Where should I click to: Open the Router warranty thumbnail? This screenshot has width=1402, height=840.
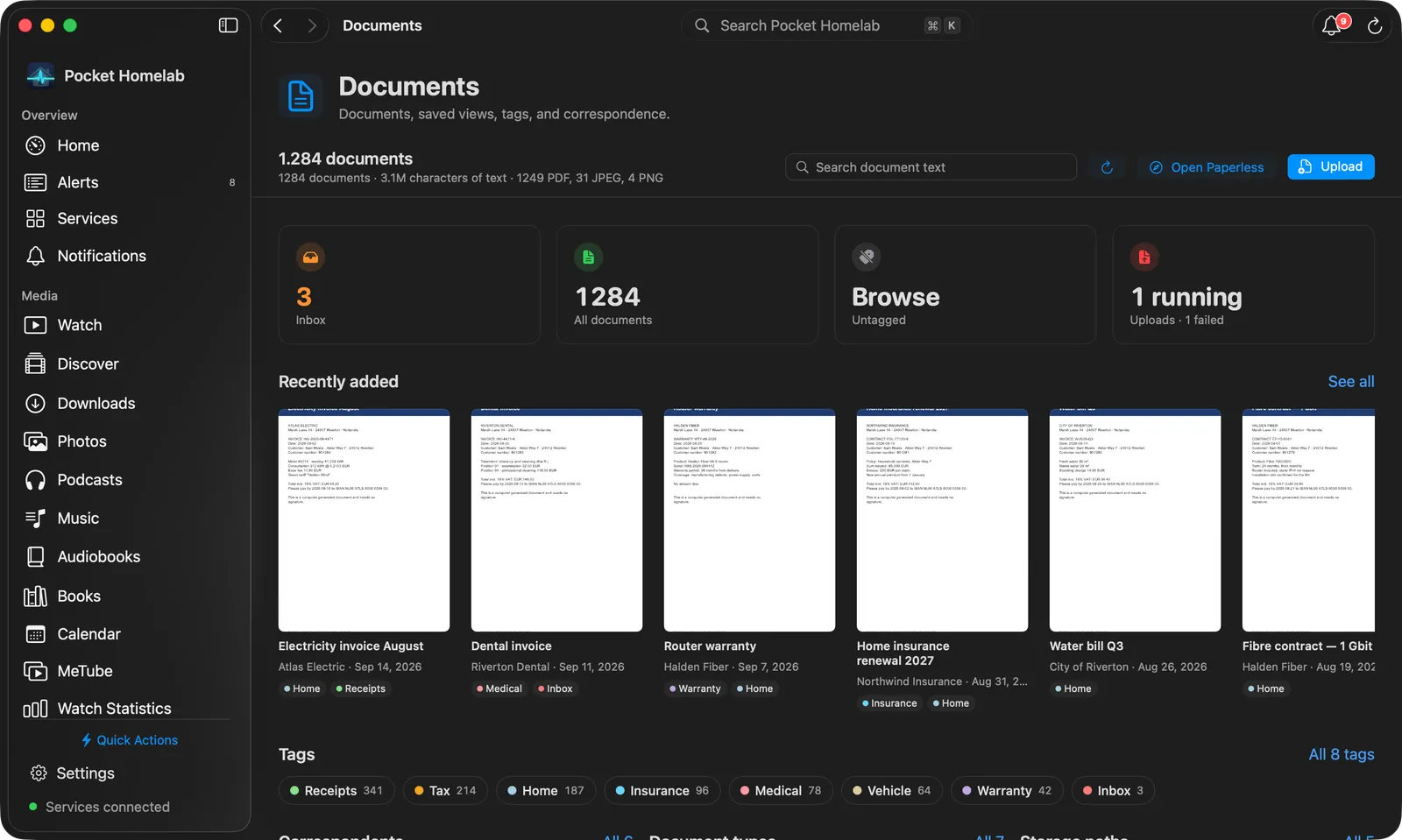click(x=749, y=520)
